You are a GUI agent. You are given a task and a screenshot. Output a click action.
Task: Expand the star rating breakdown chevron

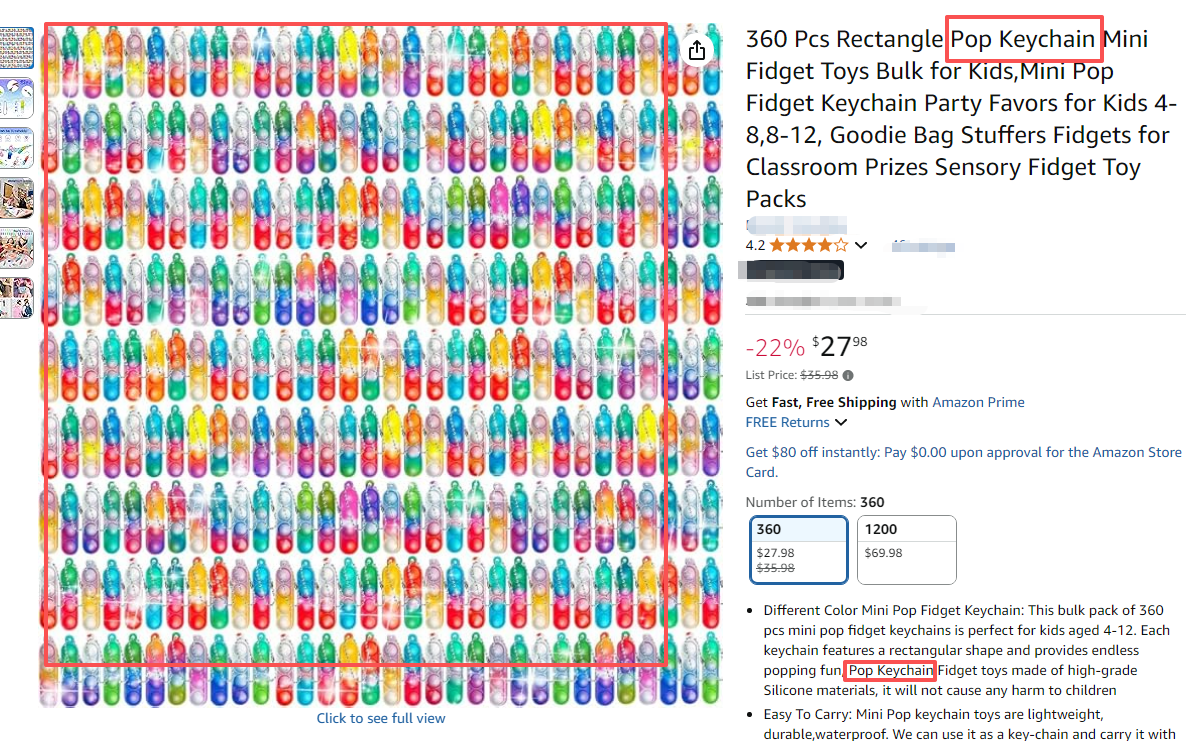[861, 246]
